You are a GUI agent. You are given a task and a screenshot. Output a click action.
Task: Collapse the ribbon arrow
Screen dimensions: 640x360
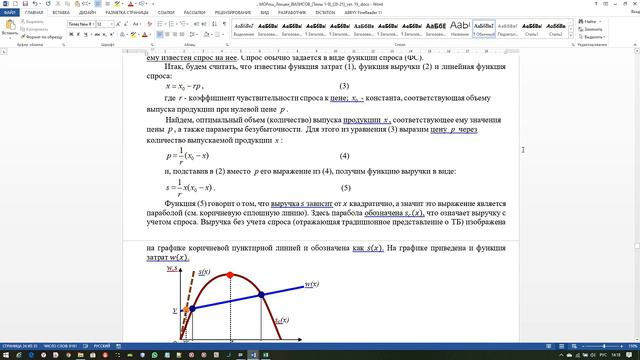point(635,45)
